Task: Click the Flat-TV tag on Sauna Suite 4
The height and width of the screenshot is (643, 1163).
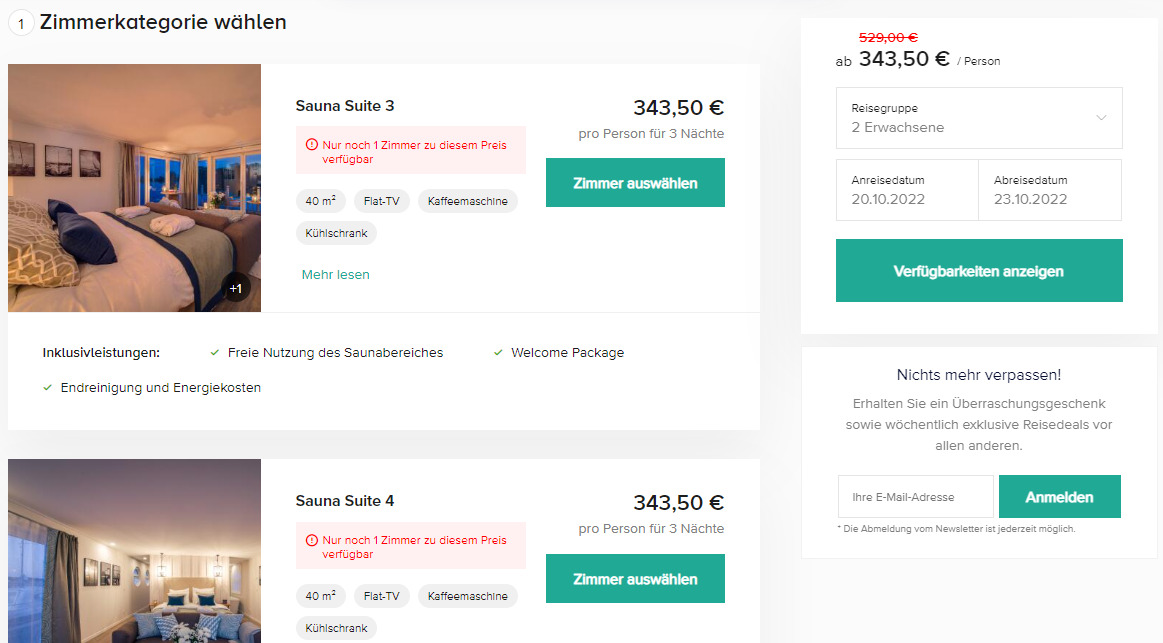Action: click(382, 596)
